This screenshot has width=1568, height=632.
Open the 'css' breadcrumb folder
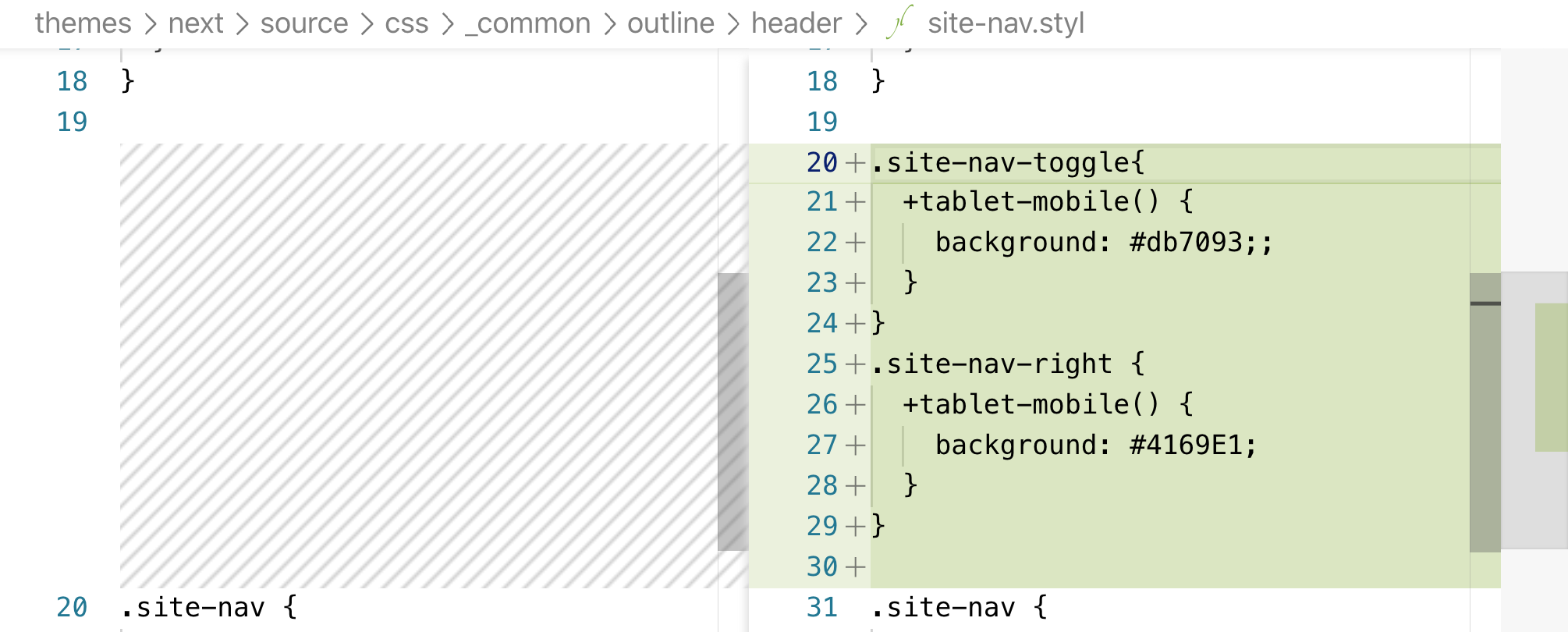click(406, 23)
